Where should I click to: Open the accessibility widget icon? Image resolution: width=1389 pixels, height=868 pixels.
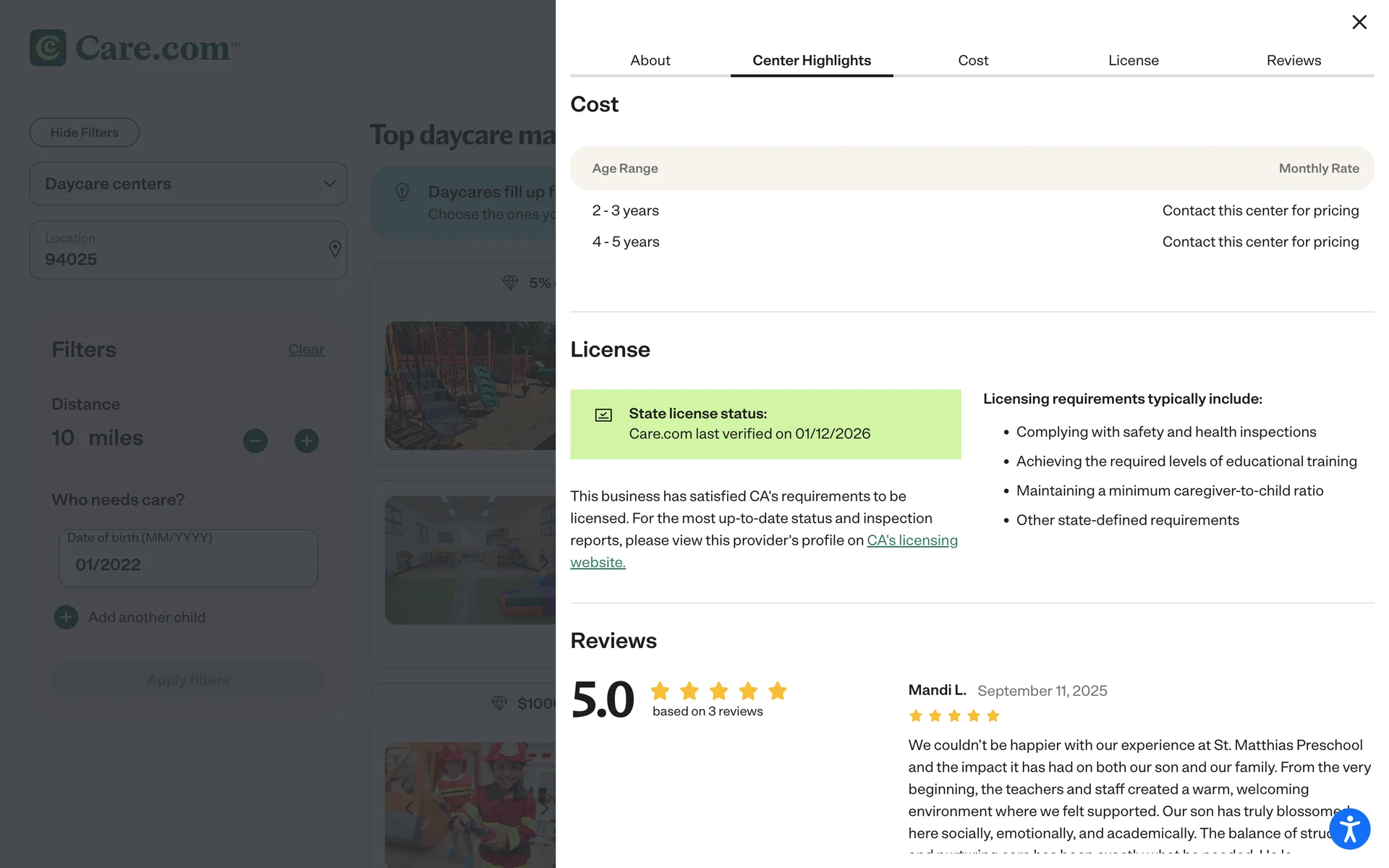[x=1349, y=829]
